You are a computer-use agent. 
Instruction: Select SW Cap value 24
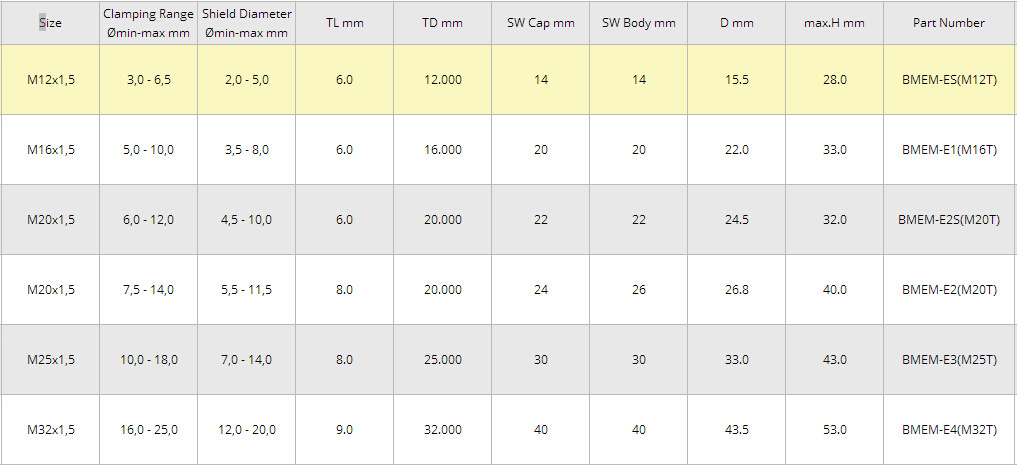[541, 290]
